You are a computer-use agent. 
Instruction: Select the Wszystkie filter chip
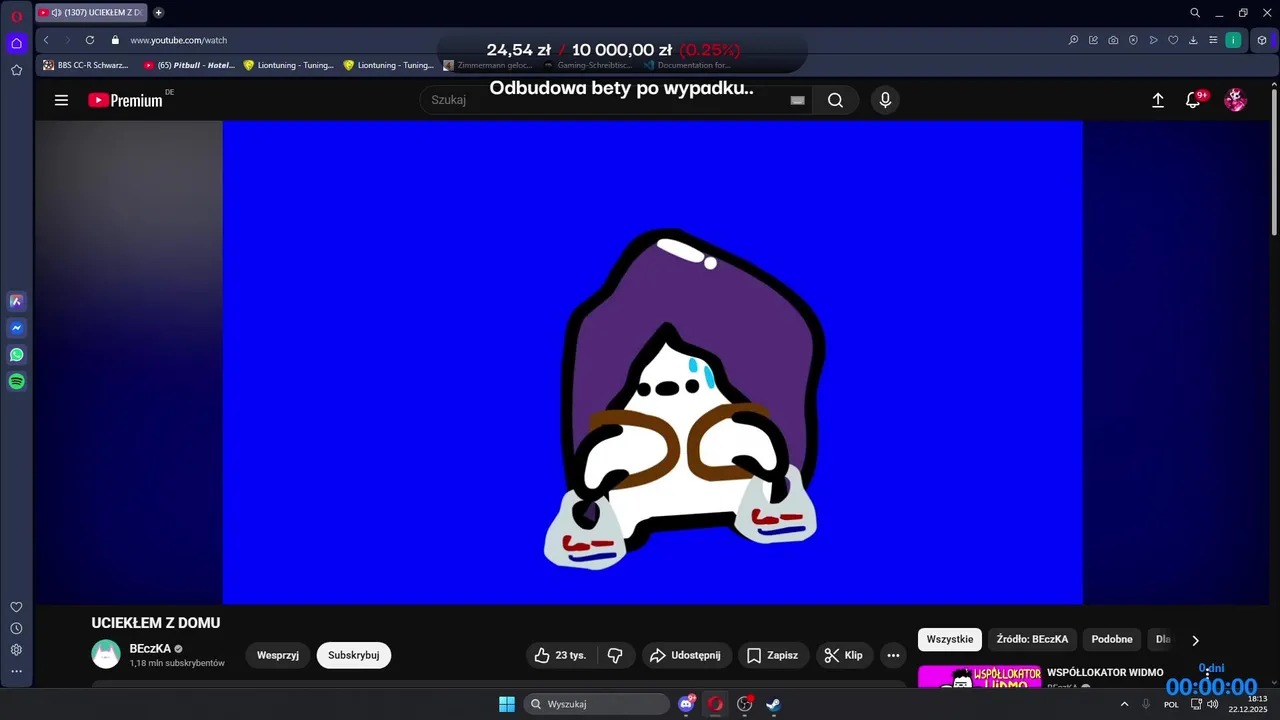click(950, 639)
